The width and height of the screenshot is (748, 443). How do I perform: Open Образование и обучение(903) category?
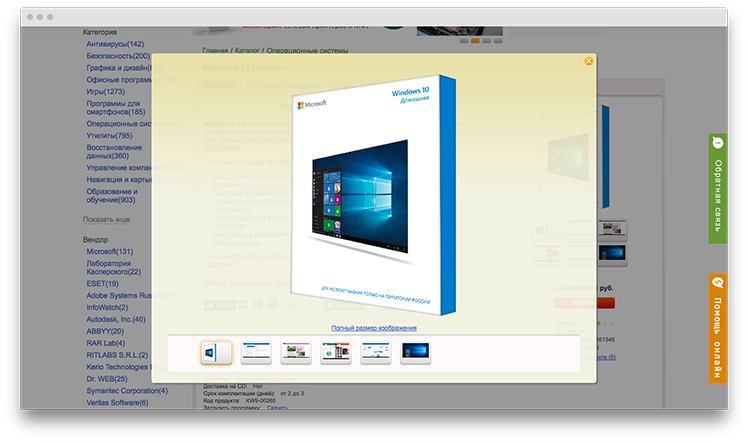(x=112, y=196)
